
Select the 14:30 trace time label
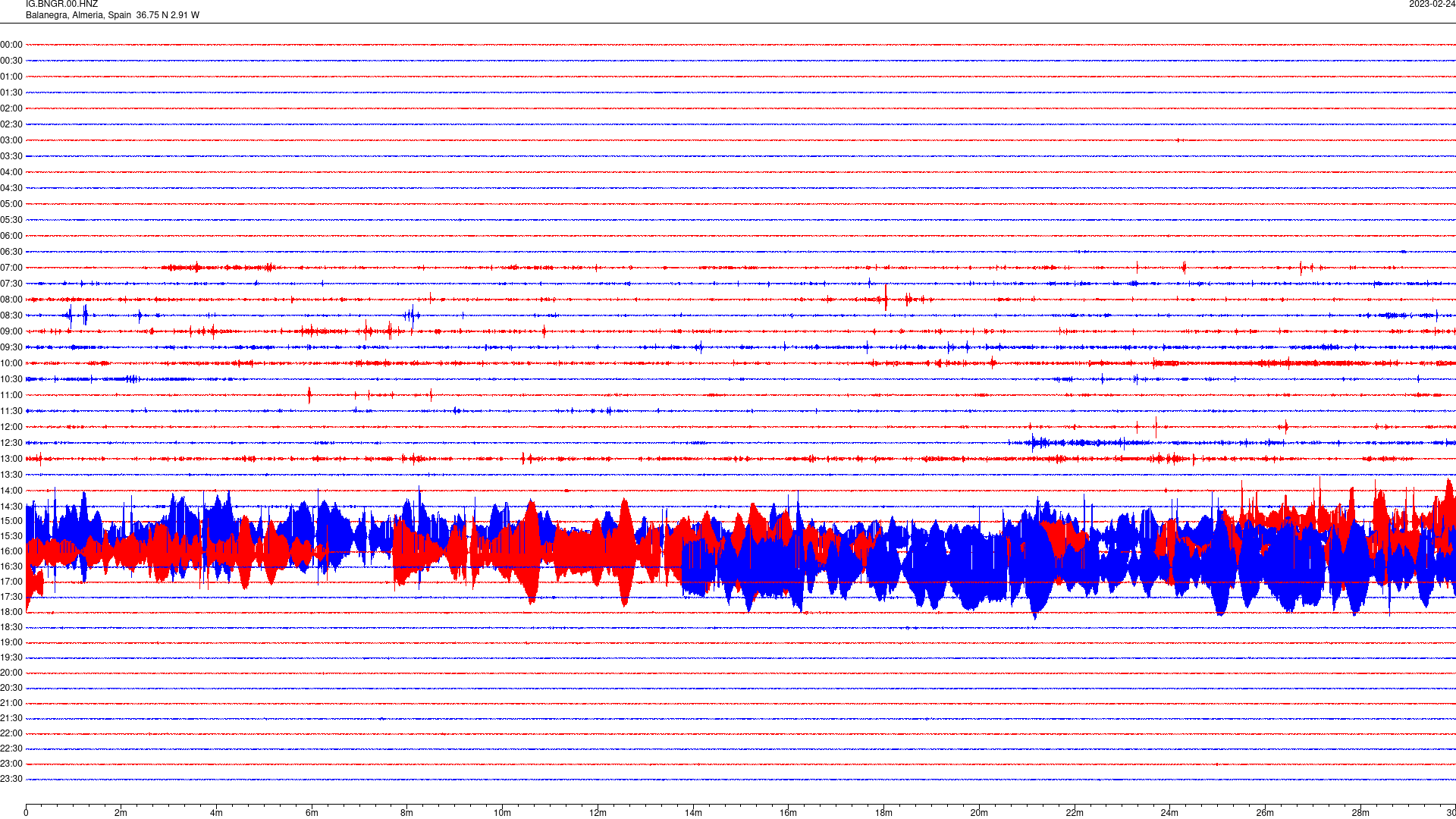[x=11, y=507]
